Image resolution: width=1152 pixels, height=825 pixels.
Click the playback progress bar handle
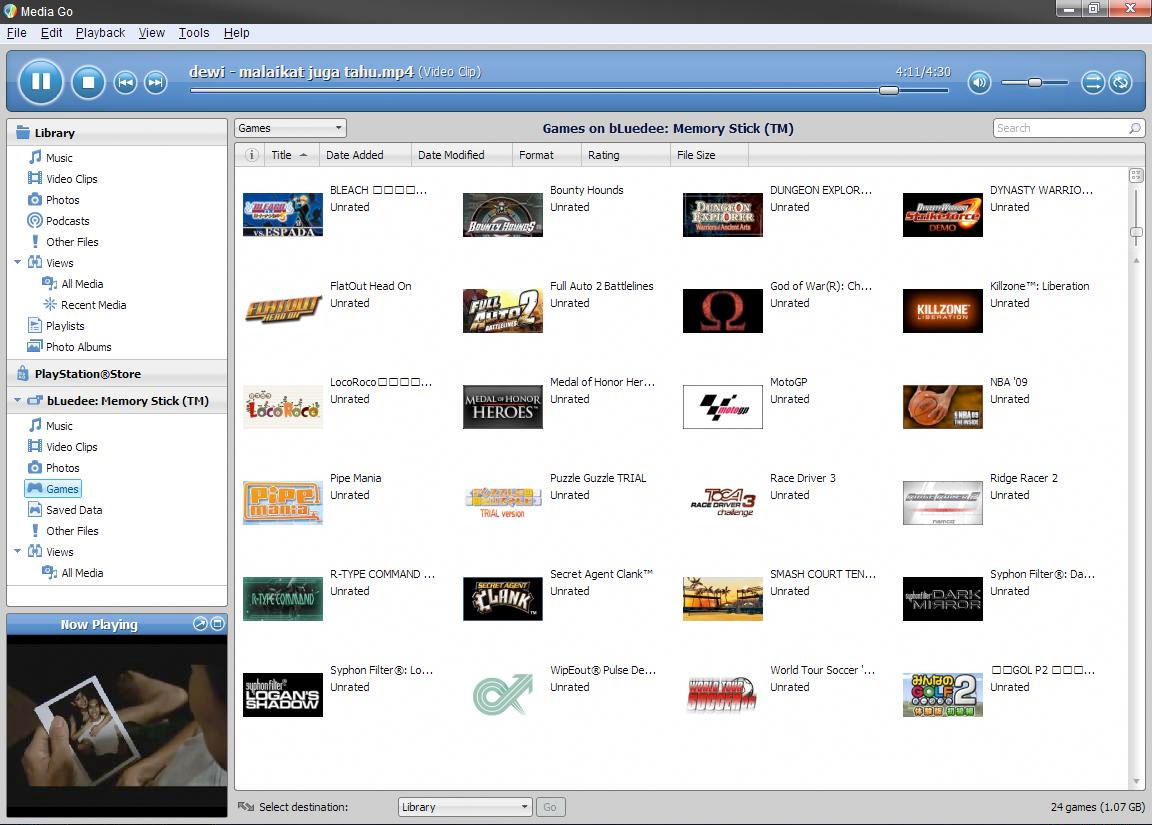coord(889,90)
